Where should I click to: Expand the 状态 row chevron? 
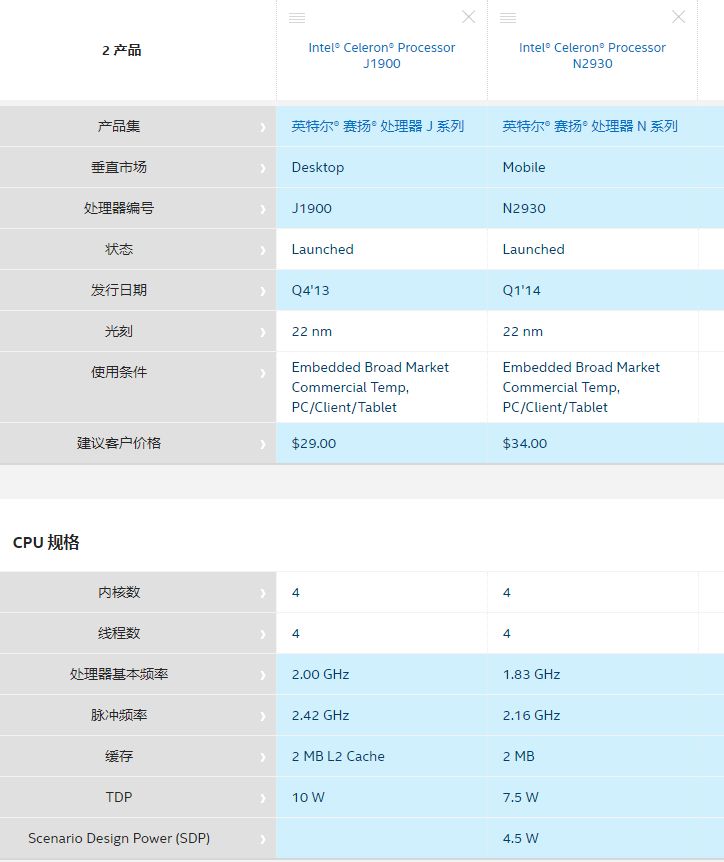pos(263,251)
